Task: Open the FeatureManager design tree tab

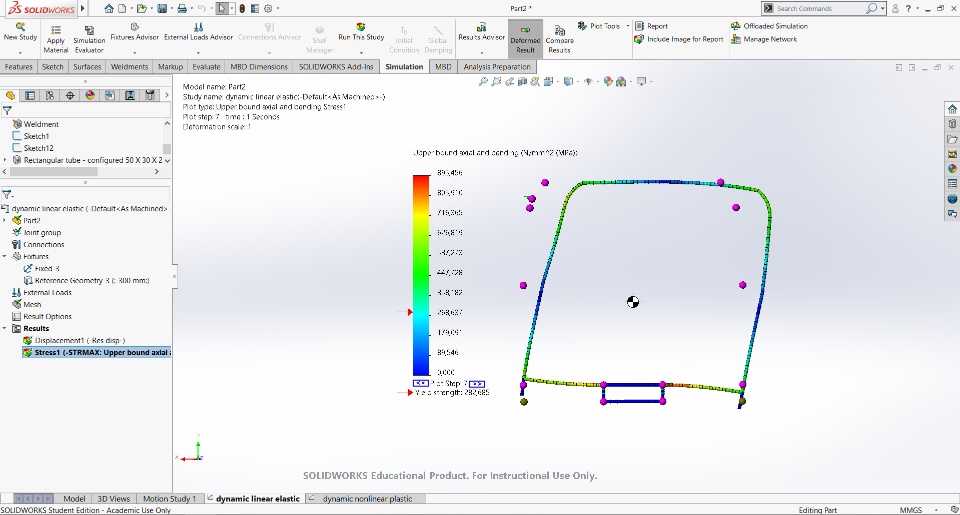Action: coord(10,95)
